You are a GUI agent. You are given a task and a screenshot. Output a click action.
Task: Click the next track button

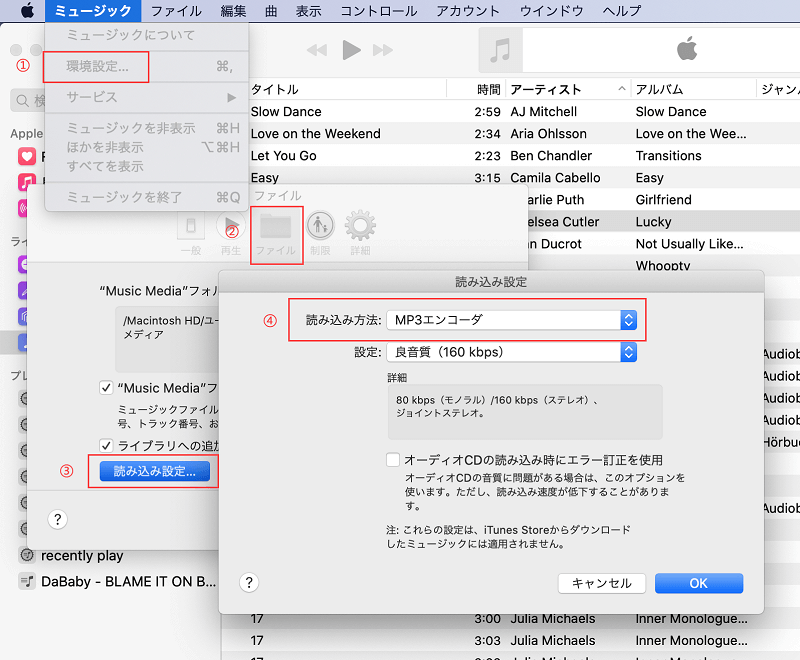pyautogui.click(x=383, y=50)
